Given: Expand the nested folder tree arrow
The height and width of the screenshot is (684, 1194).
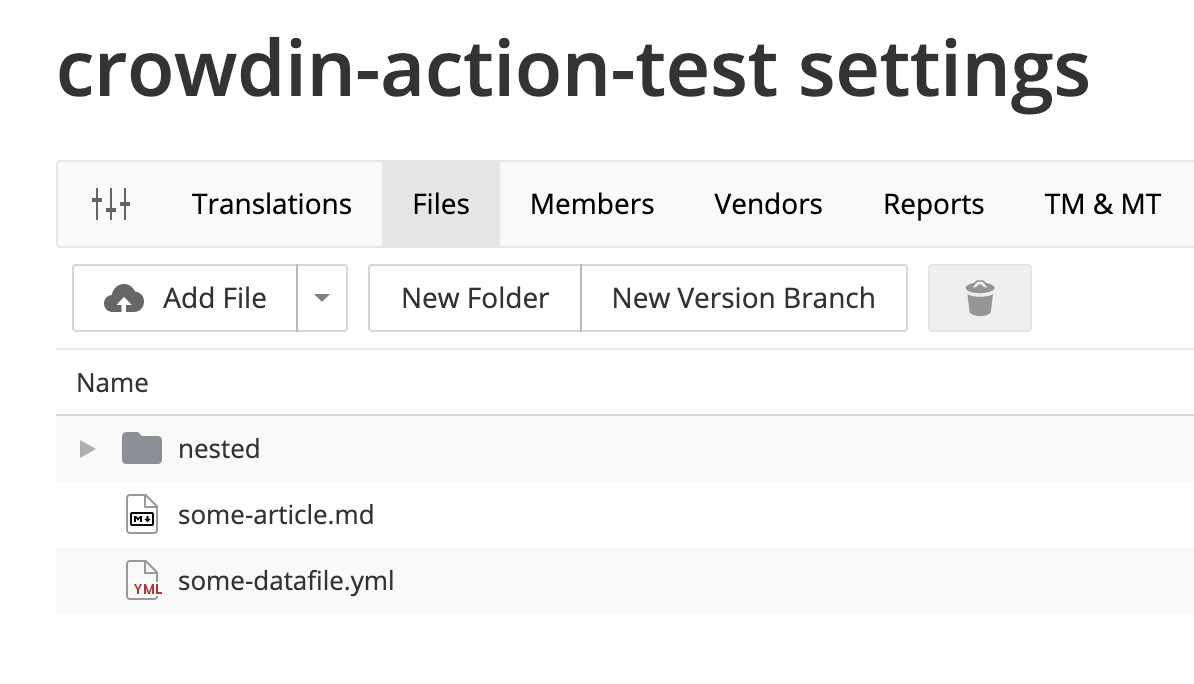Looking at the screenshot, I should point(88,449).
